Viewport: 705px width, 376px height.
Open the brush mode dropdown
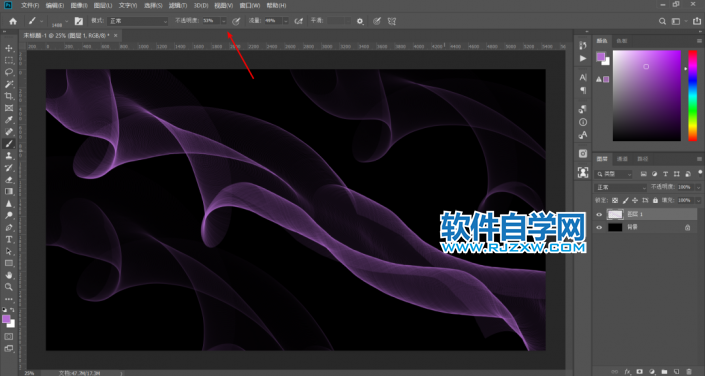(x=138, y=21)
